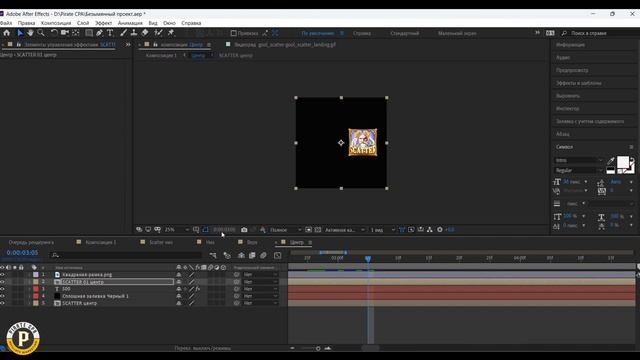Open the Эффект menu
Viewport: 640px width, 360px height.
coord(103,23)
